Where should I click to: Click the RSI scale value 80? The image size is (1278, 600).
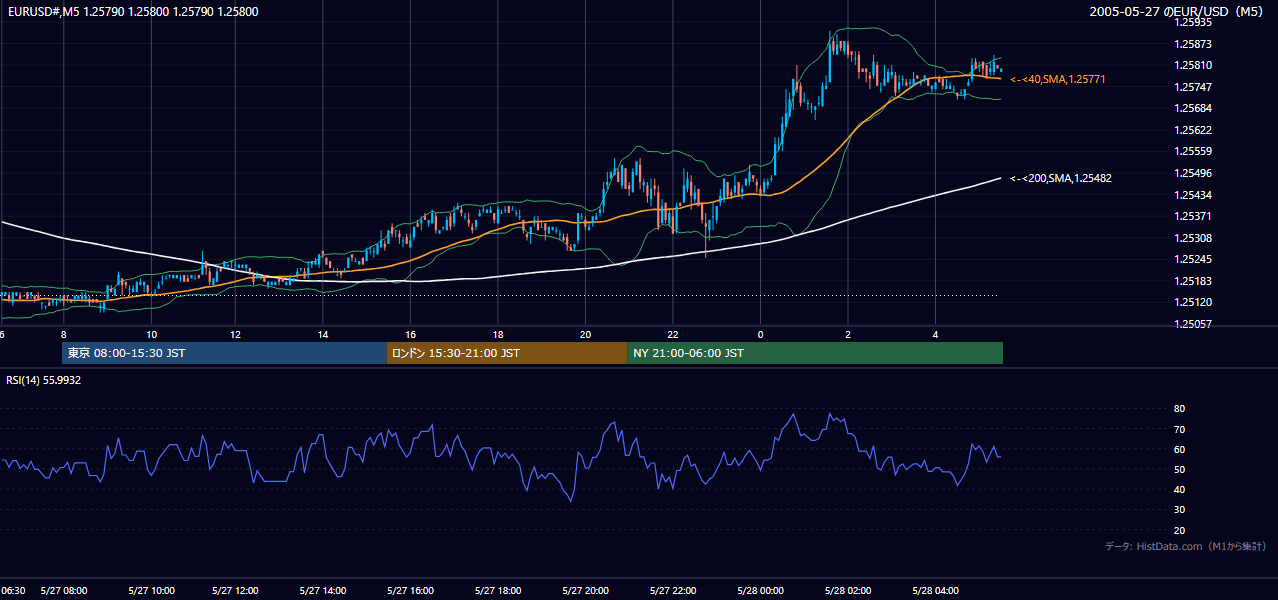[x=1179, y=409]
